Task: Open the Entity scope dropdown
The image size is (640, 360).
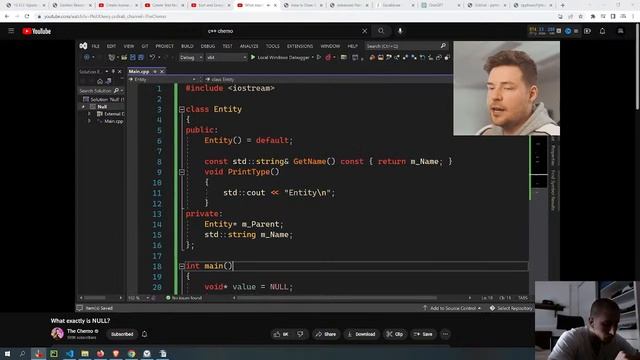Action: (163, 80)
